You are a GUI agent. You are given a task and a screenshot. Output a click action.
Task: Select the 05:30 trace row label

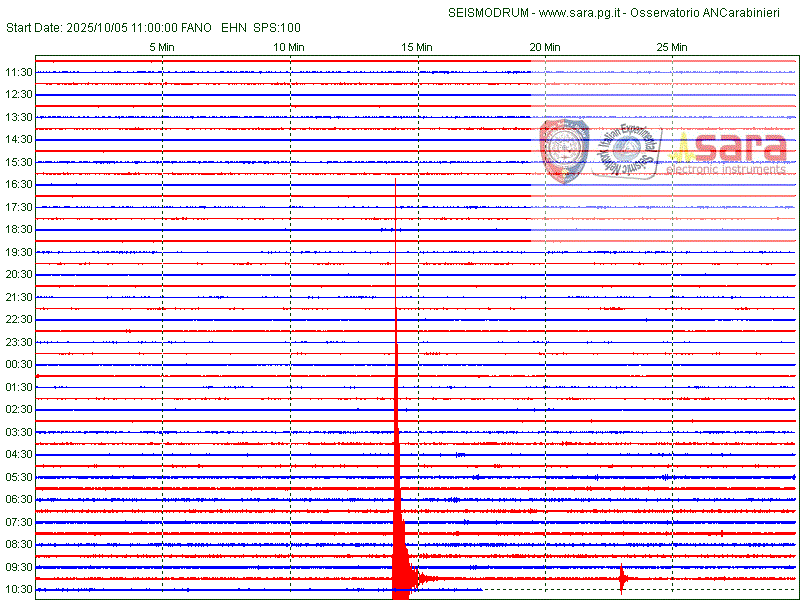tap(20, 477)
